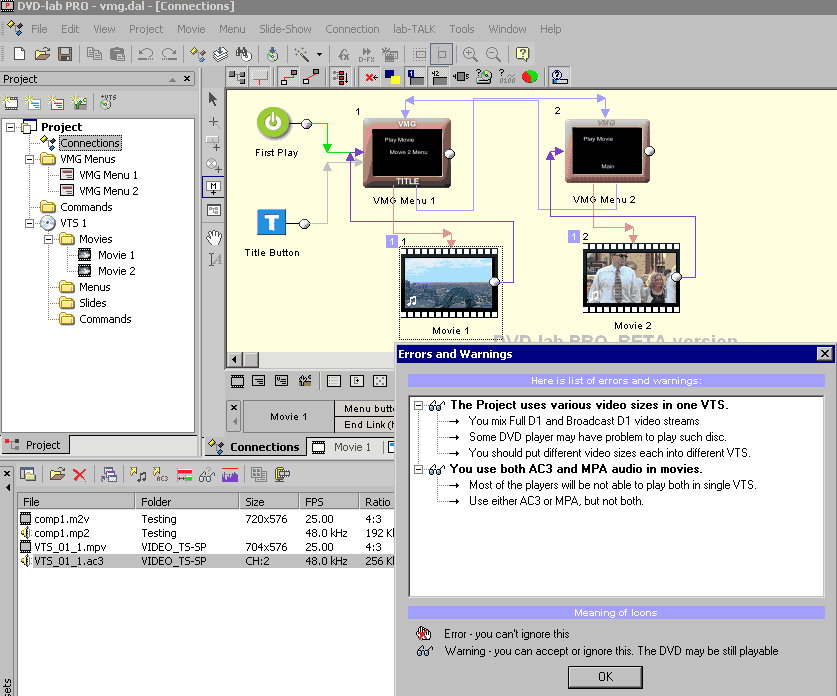Zoom in with the plus magnifier
This screenshot has height=696, width=837.
(470, 54)
